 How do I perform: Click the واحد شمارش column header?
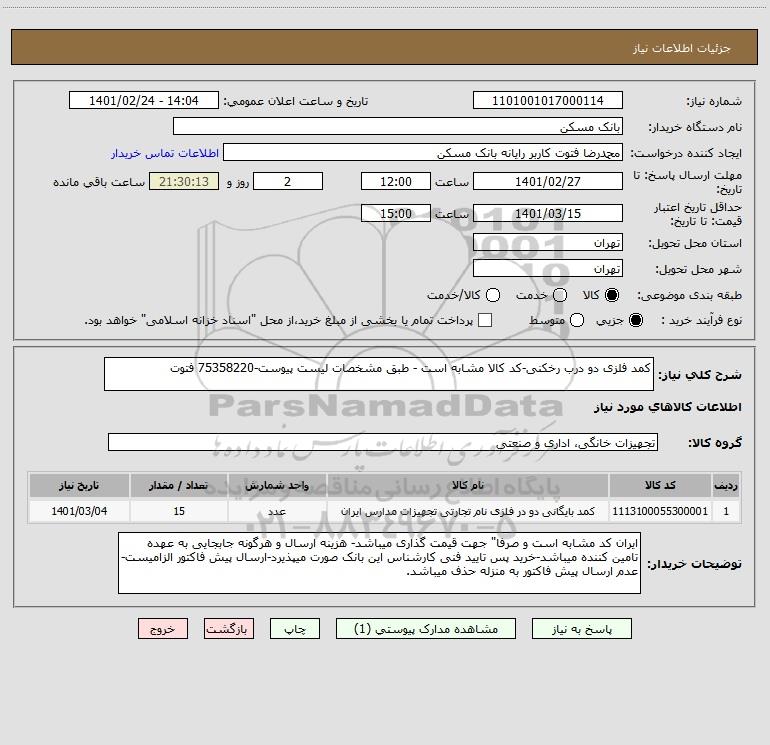pyautogui.click(x=277, y=485)
